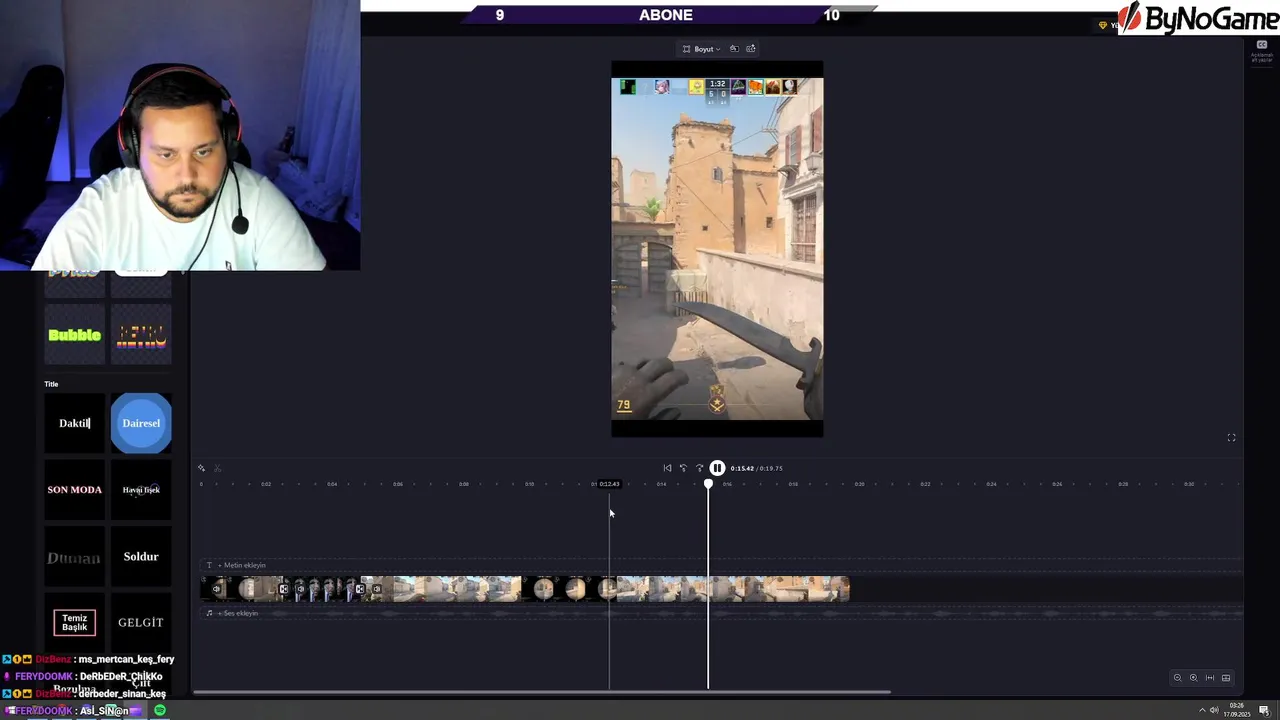Screen dimensions: 1280x720
Task: Zoom in the timeline
Action: [x=1193, y=678]
